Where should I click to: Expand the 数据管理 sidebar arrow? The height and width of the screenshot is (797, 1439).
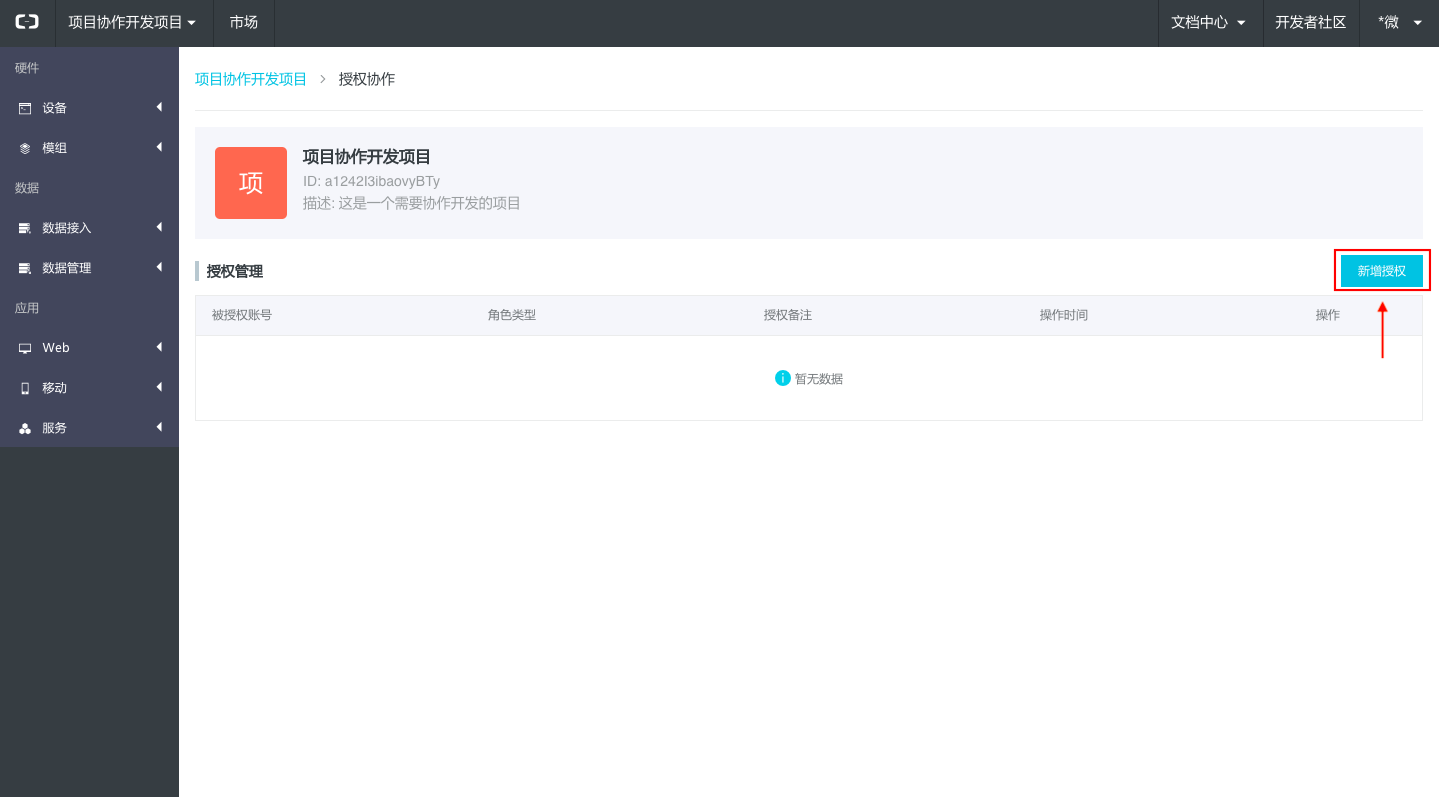159,267
